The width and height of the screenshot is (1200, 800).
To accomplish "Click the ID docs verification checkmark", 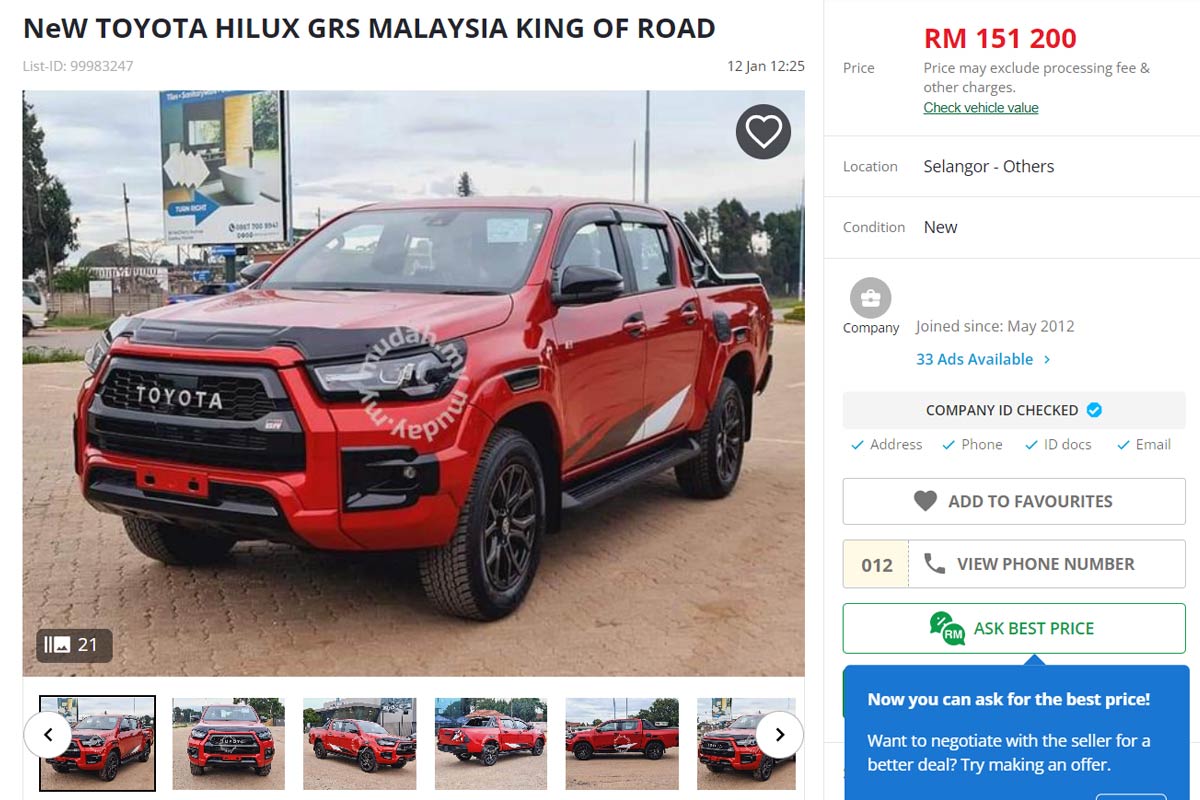I will pyautogui.click(x=1031, y=445).
